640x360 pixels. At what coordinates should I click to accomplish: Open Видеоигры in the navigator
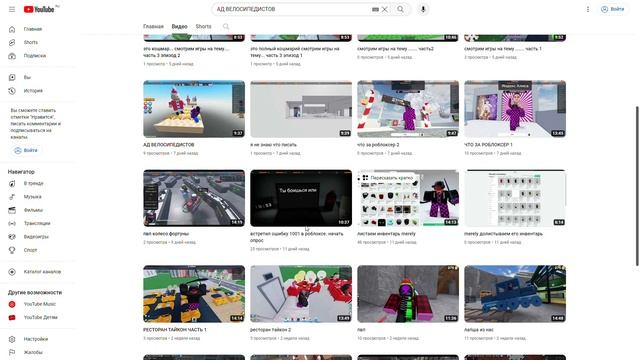tap(36, 237)
